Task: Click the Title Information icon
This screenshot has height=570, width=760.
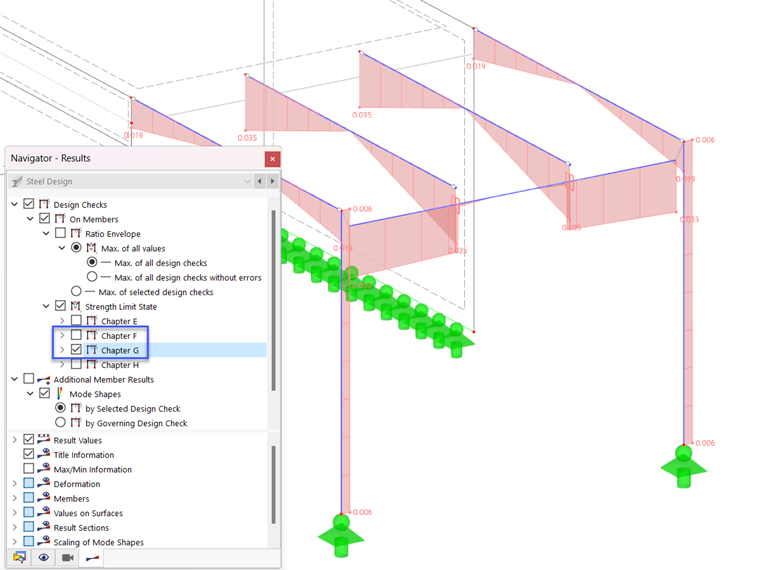Action: pos(44,454)
